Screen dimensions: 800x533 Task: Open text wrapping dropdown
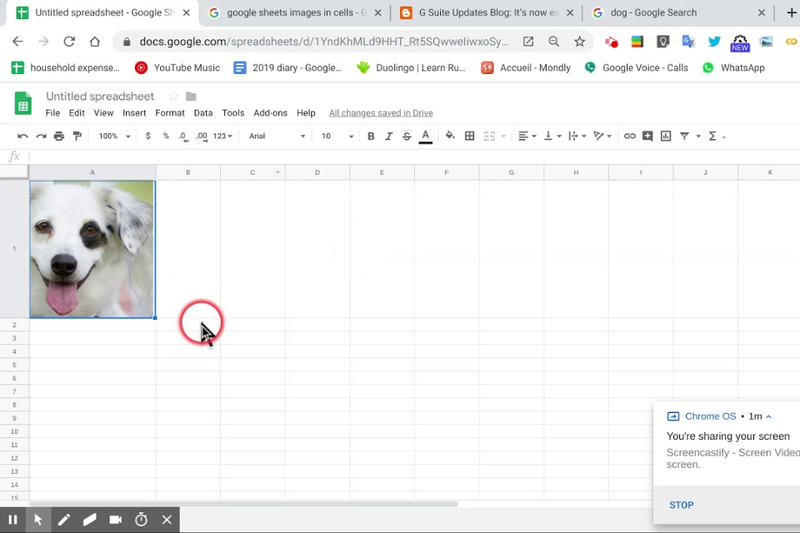point(577,136)
